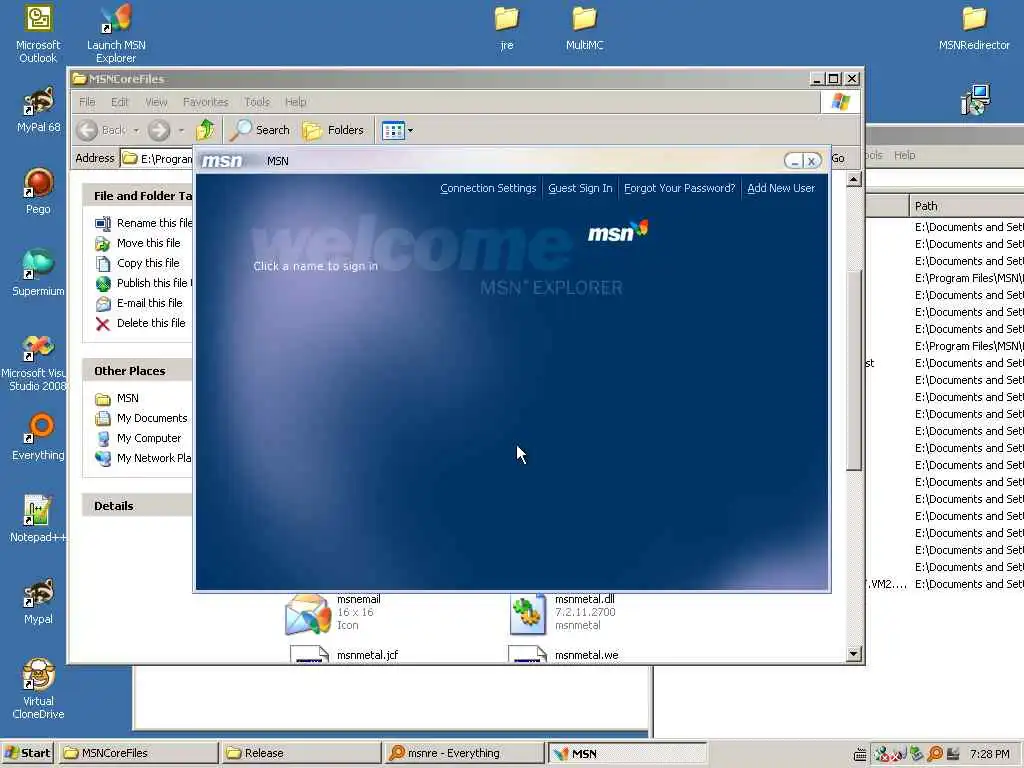Open MyPal 68 desktop shortcut
The width and height of the screenshot is (1024, 768).
tap(38, 110)
